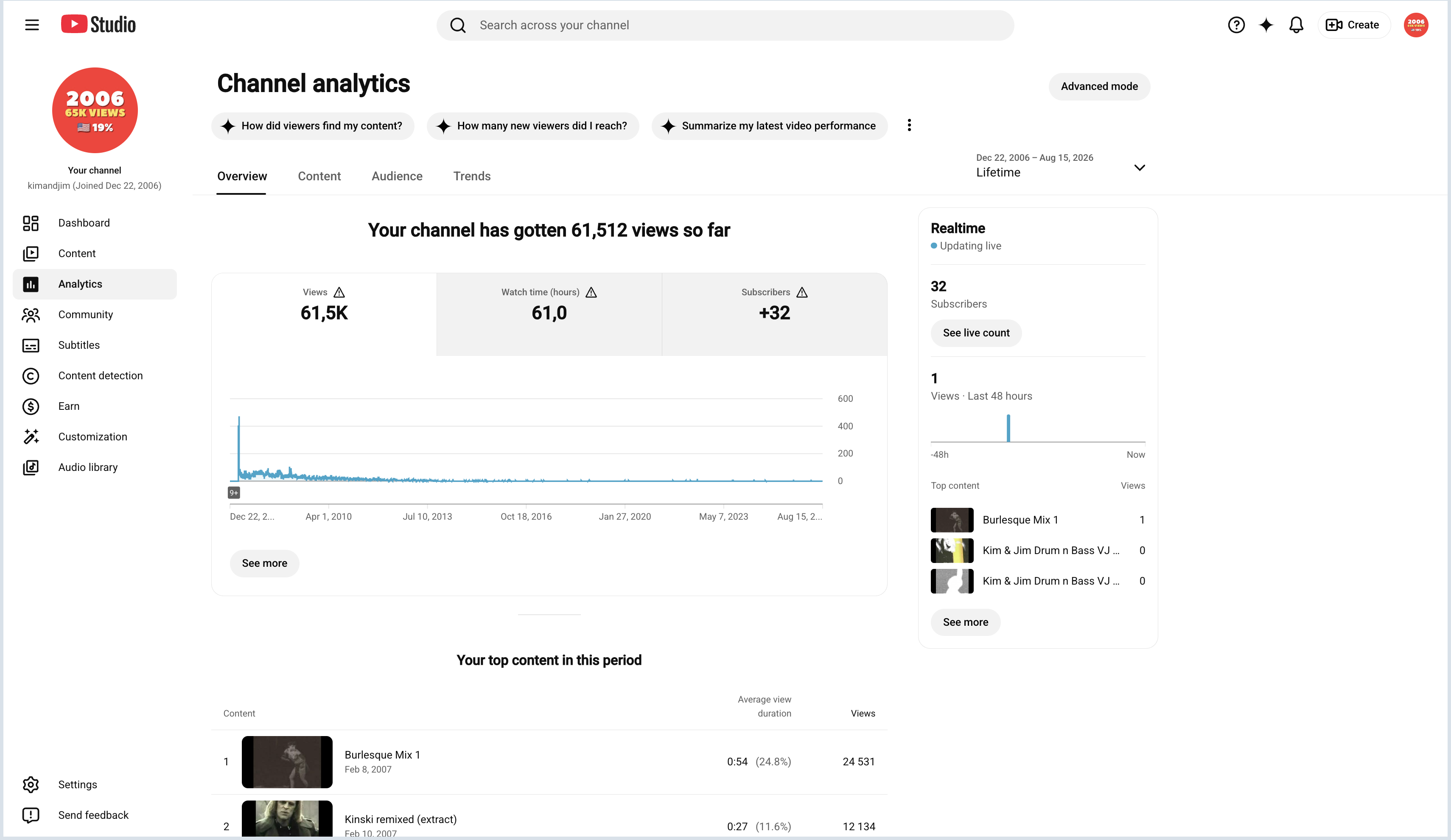Switch to the Audience tab
This screenshot has height=840, width=1451.
[x=397, y=176]
